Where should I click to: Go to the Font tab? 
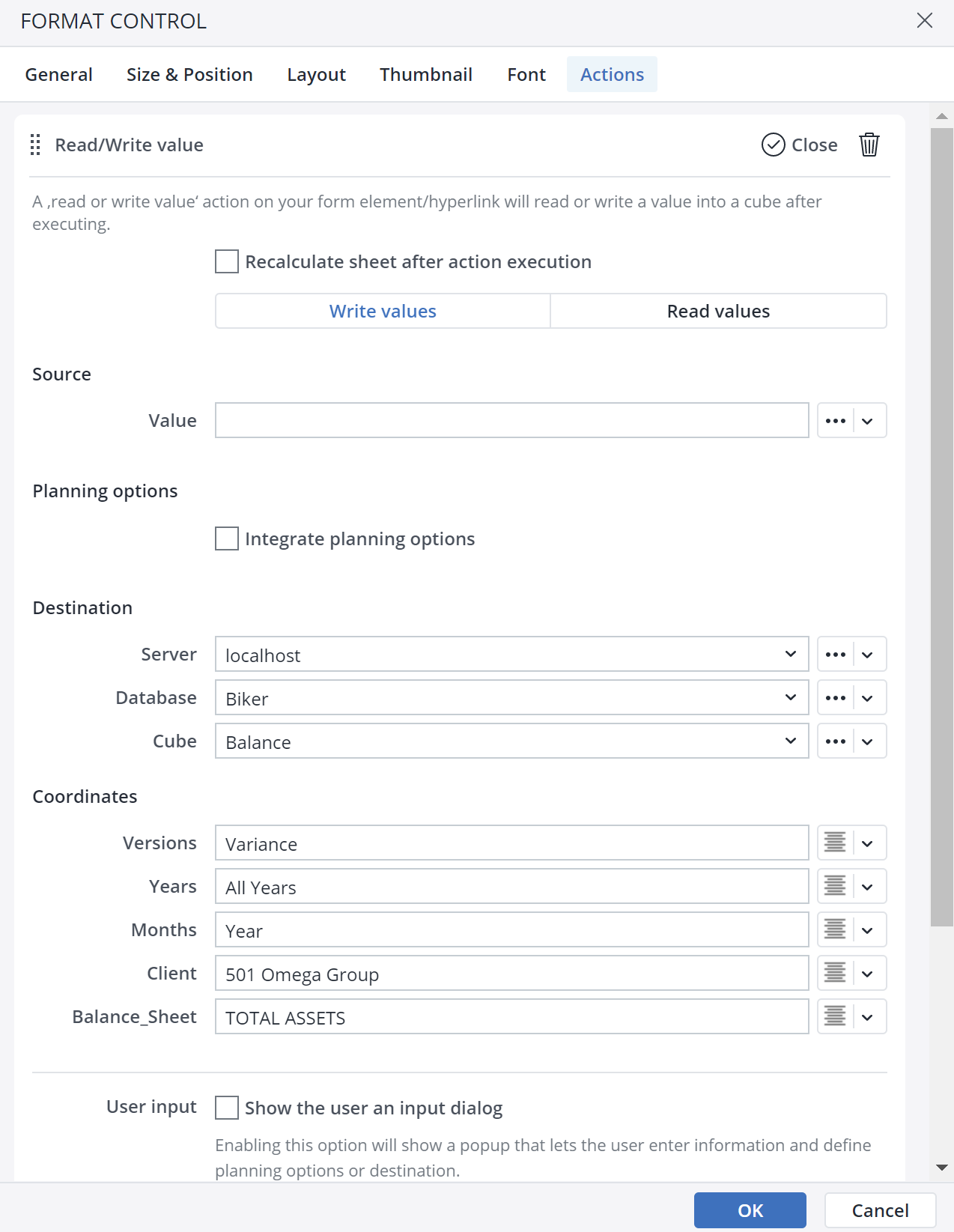526,74
